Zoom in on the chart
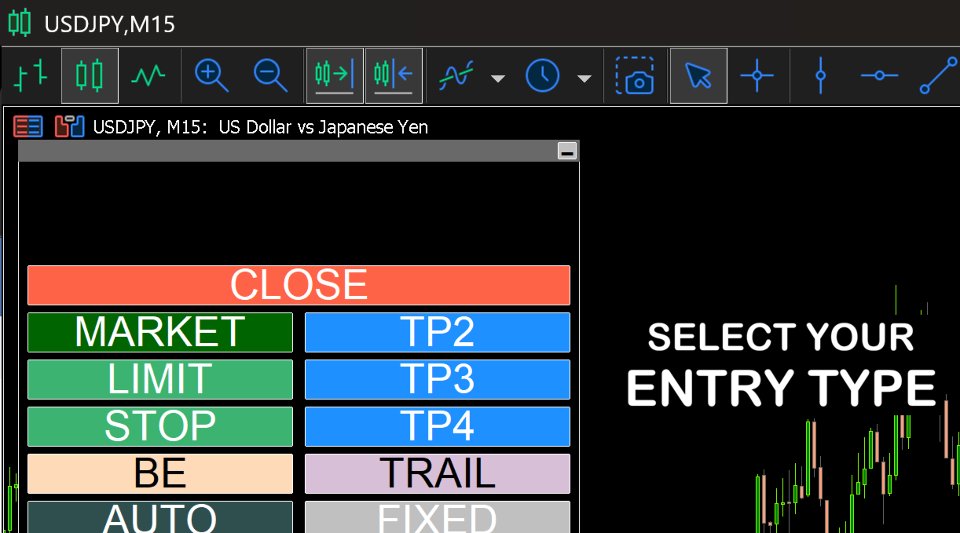960x533 pixels. (x=211, y=76)
